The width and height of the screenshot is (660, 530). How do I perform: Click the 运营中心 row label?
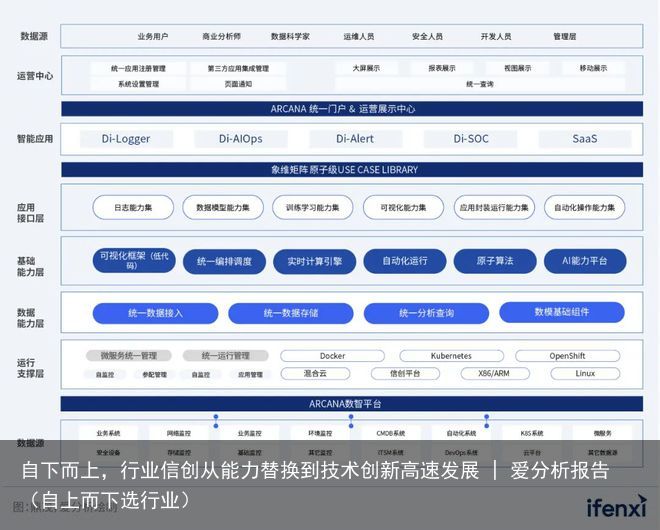(x=35, y=76)
